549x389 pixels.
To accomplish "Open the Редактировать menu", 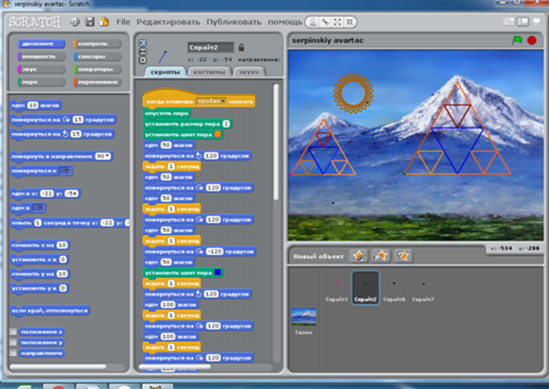I will coord(168,22).
